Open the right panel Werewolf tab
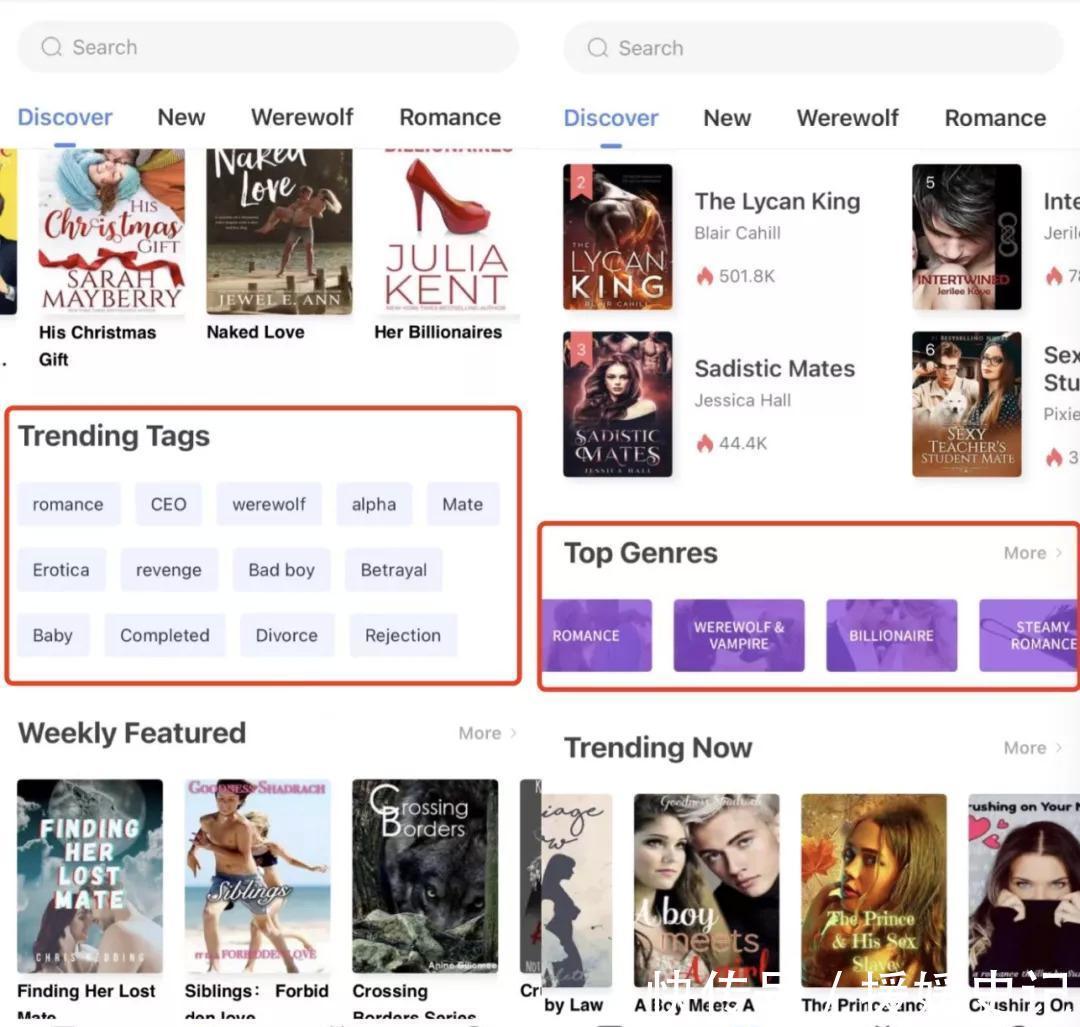This screenshot has height=1027, width=1080. 847,118
